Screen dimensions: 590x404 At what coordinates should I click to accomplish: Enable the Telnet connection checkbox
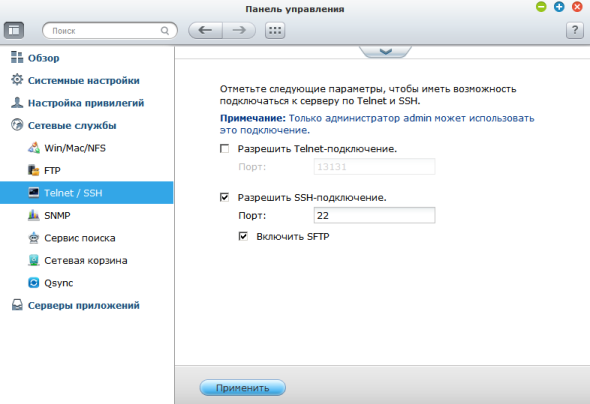[x=224, y=149]
